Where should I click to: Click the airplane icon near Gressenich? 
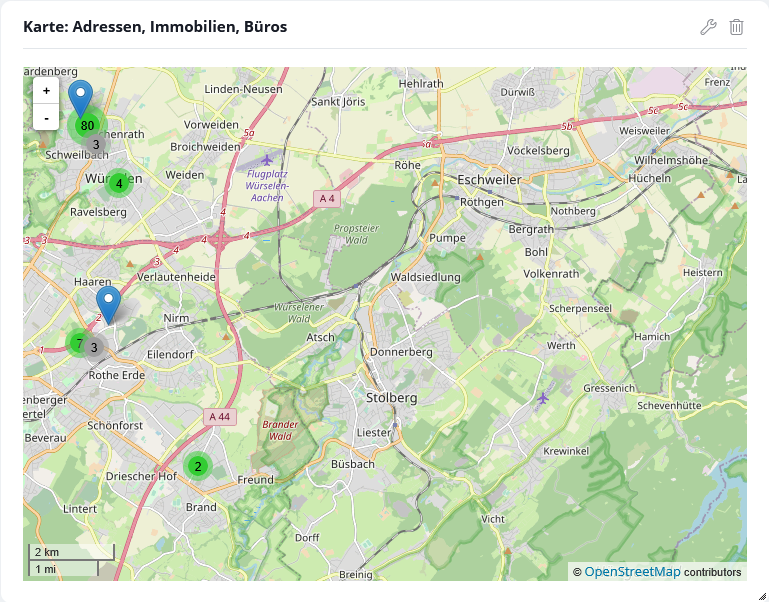(543, 398)
